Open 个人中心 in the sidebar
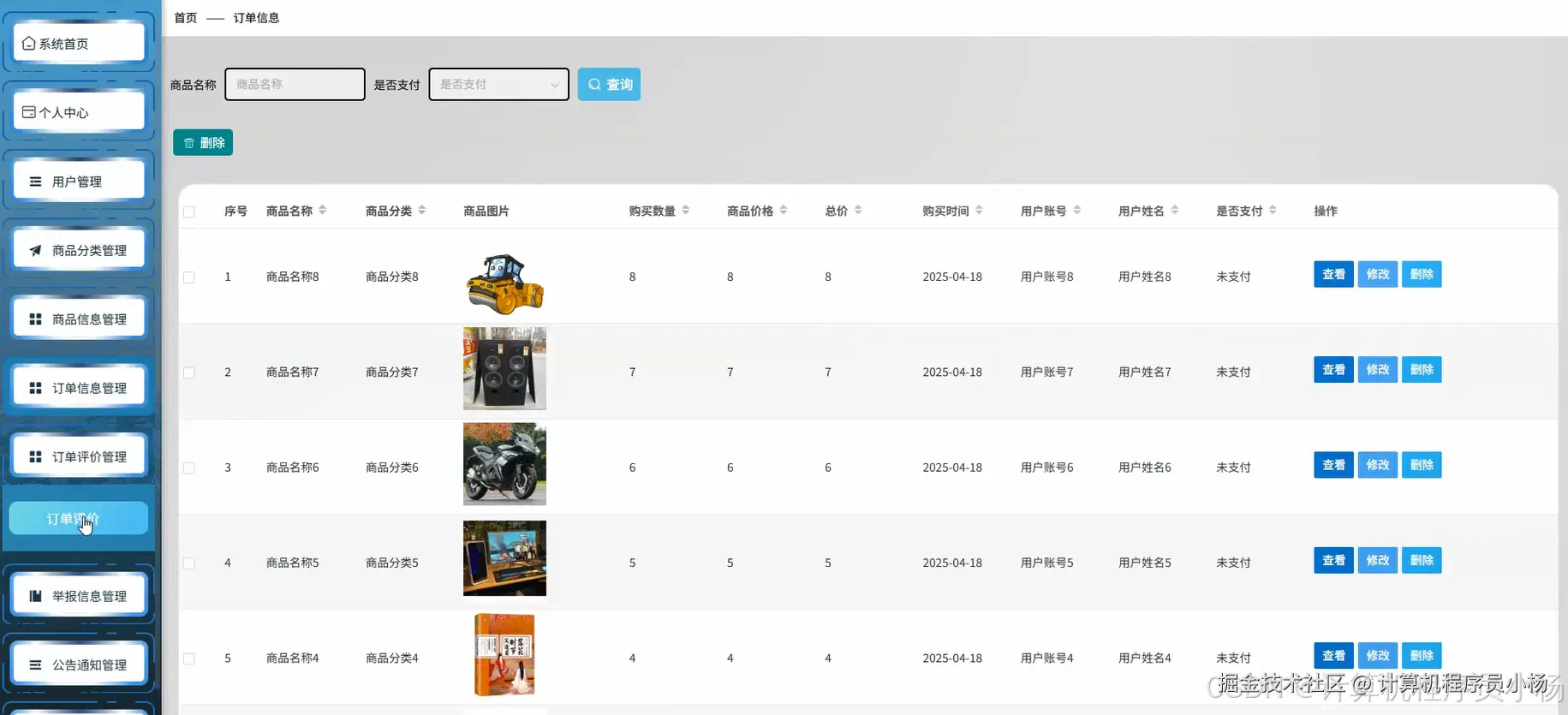This screenshot has height=715, width=1568. coord(79,112)
